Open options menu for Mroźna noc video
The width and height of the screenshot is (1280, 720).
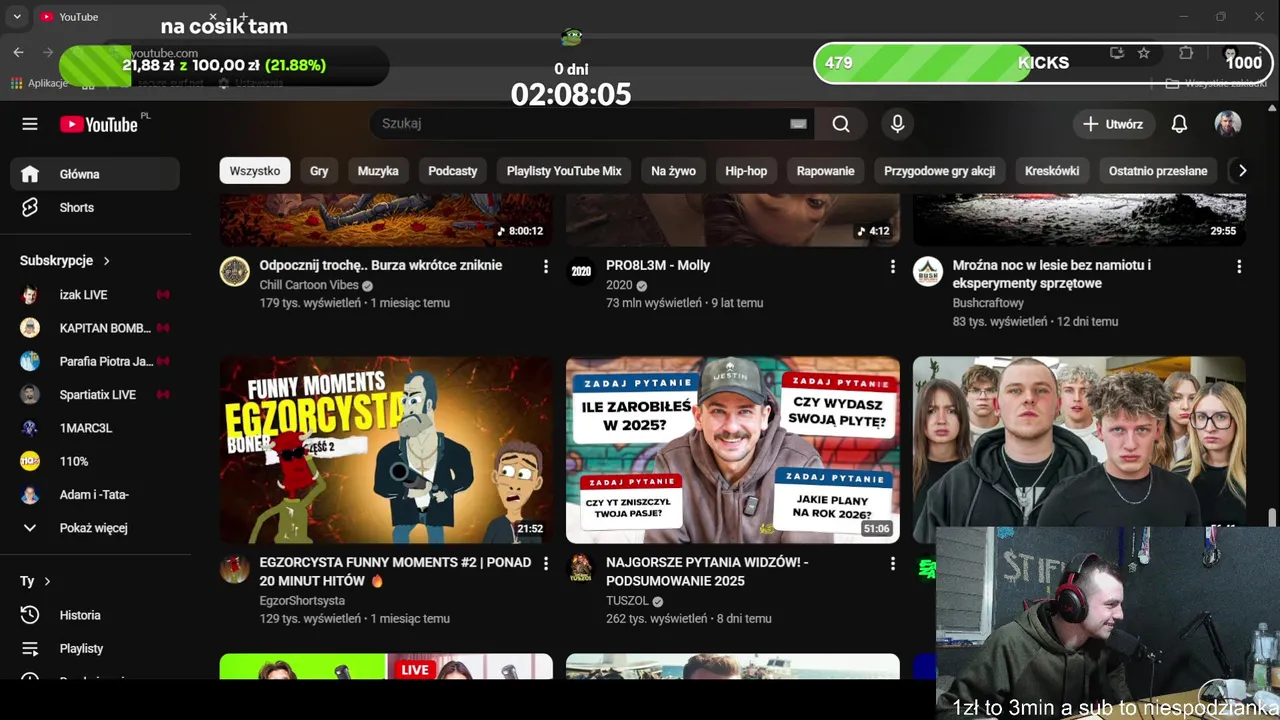(1239, 266)
